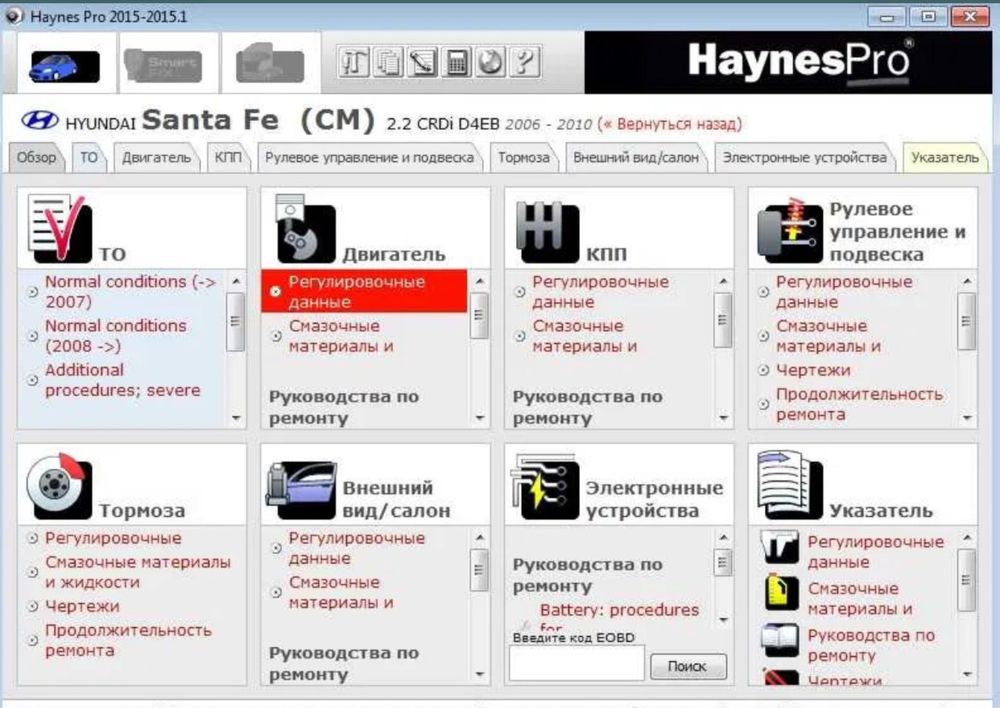
Task: Click the down scroll arrow in the ТО panel
Action: pos(236,418)
